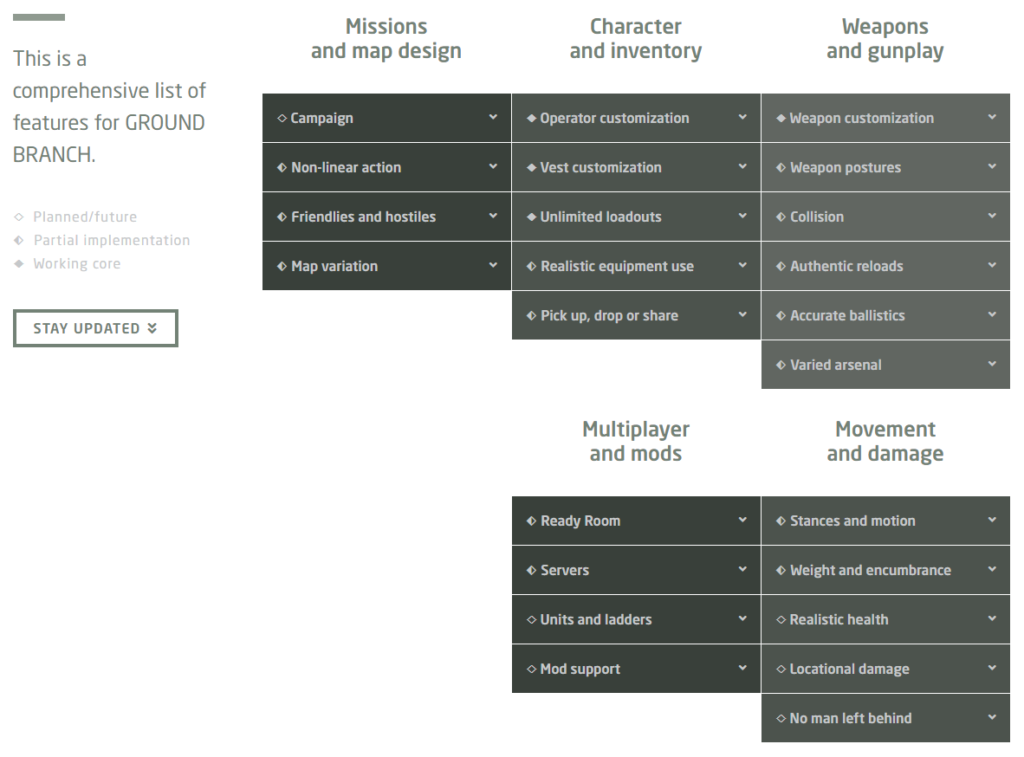Click the Working core legend text

[77, 264]
